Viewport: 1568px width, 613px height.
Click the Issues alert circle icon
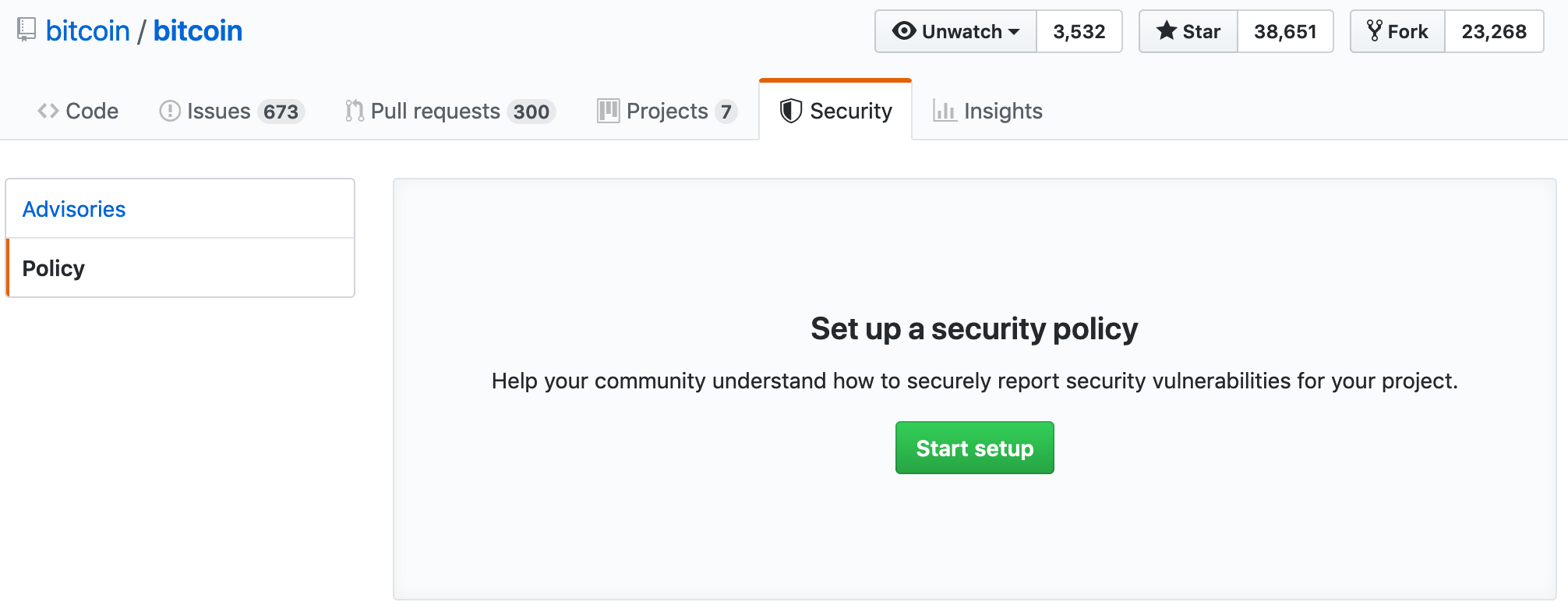(170, 111)
